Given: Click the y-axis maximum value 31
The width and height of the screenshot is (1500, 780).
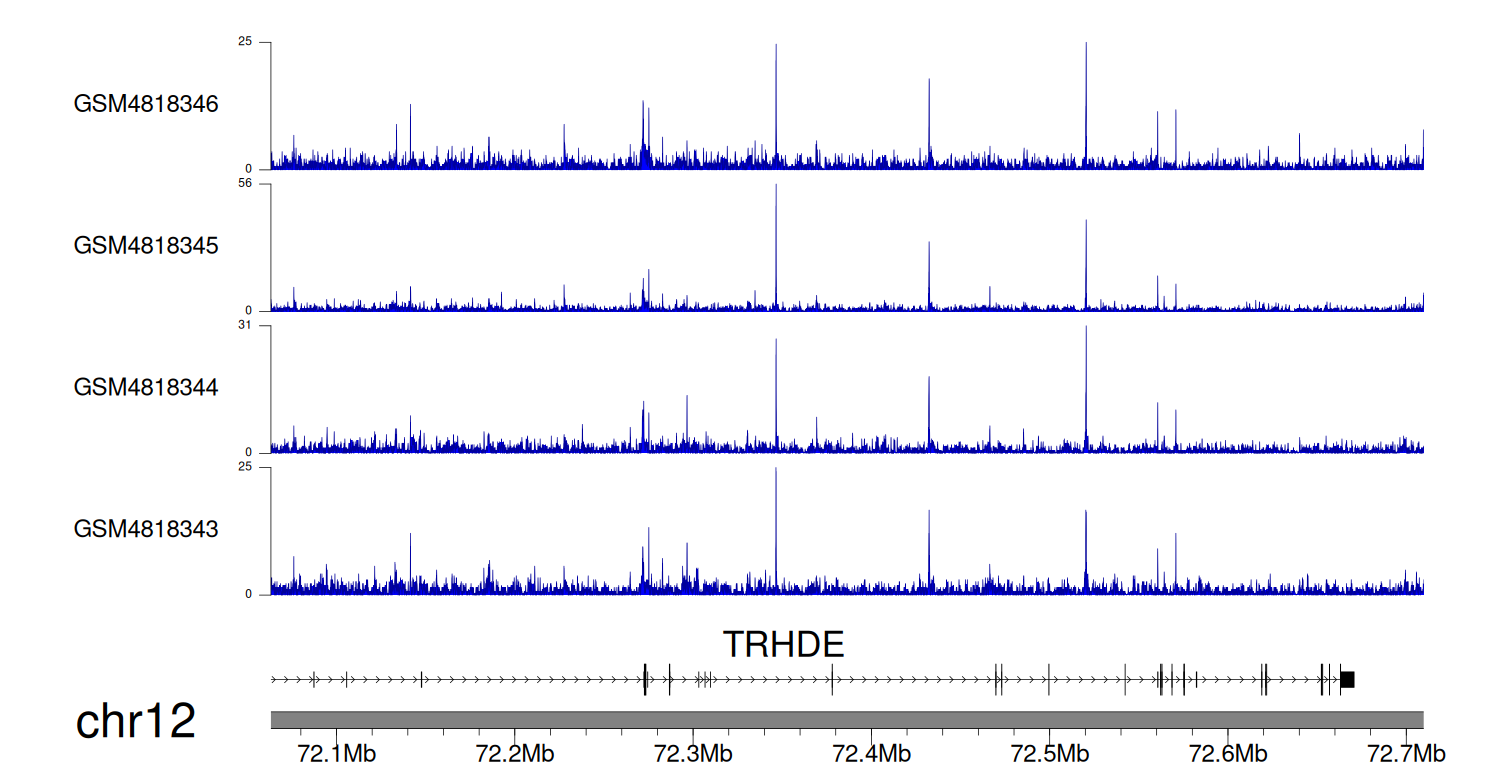Looking at the screenshot, I should (x=245, y=326).
